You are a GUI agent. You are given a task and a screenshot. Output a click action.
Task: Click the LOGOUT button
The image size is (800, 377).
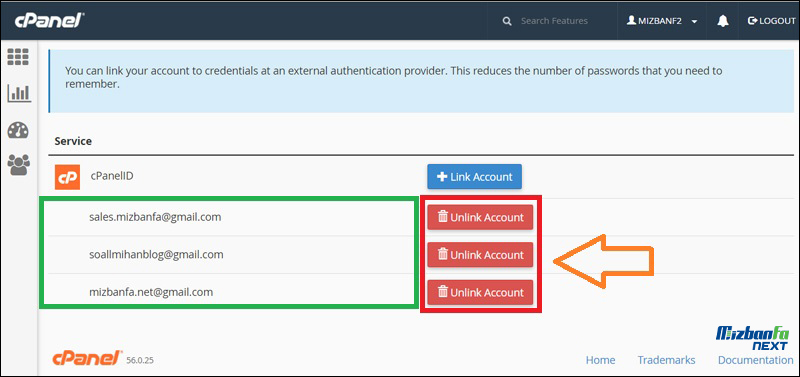click(x=771, y=21)
